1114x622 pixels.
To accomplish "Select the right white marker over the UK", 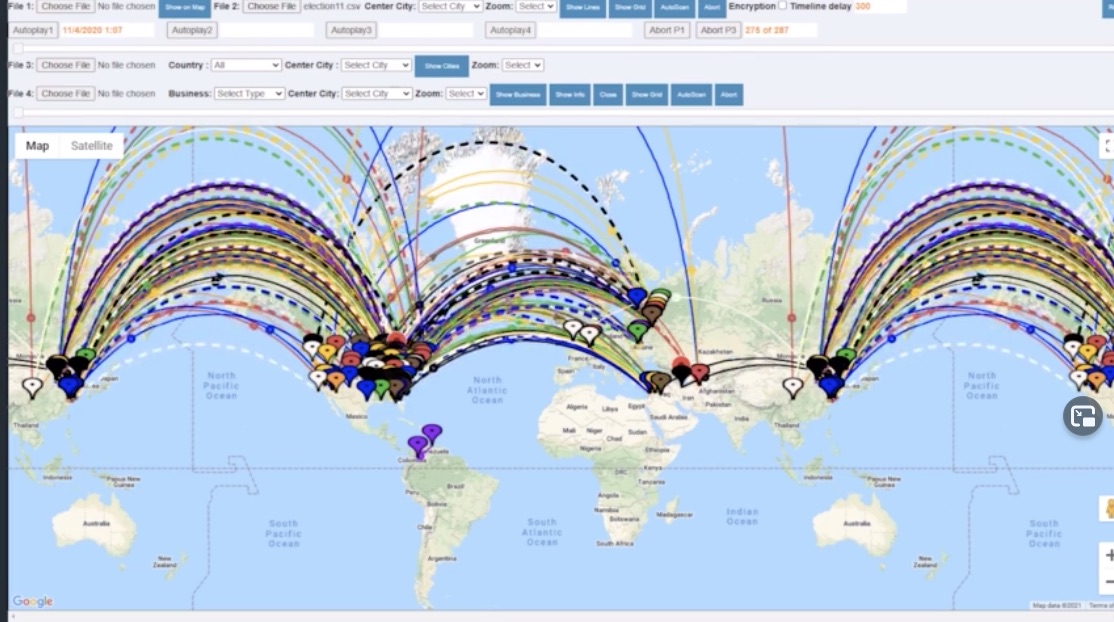I will click(x=590, y=333).
